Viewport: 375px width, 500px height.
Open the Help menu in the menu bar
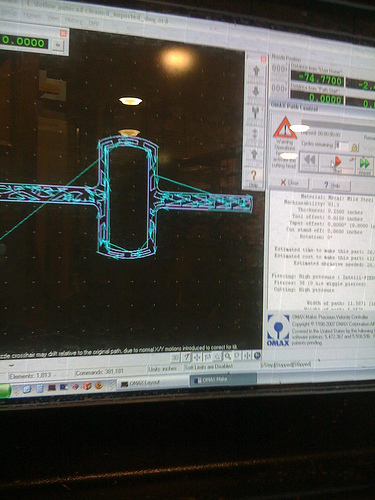point(94,23)
